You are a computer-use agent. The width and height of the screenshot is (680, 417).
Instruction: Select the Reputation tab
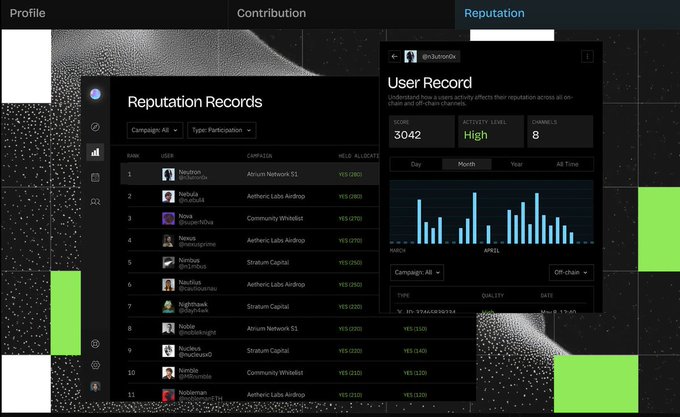[494, 13]
